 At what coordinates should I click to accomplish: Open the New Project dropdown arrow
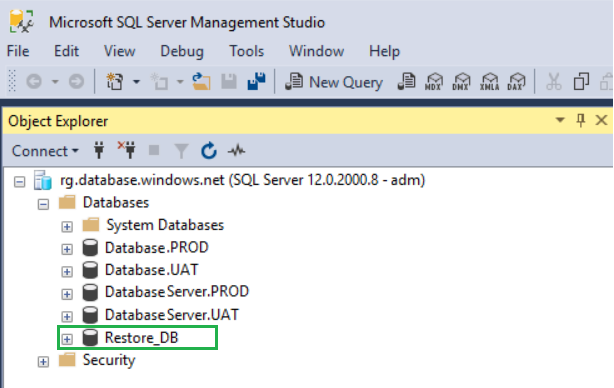pyautogui.click(x=136, y=82)
